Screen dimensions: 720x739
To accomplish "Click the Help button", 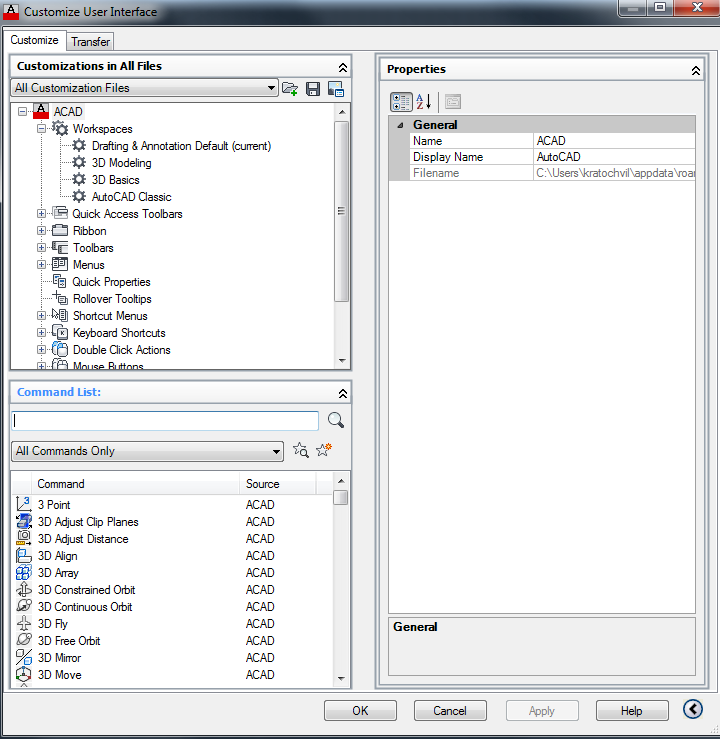I will coord(631,710).
